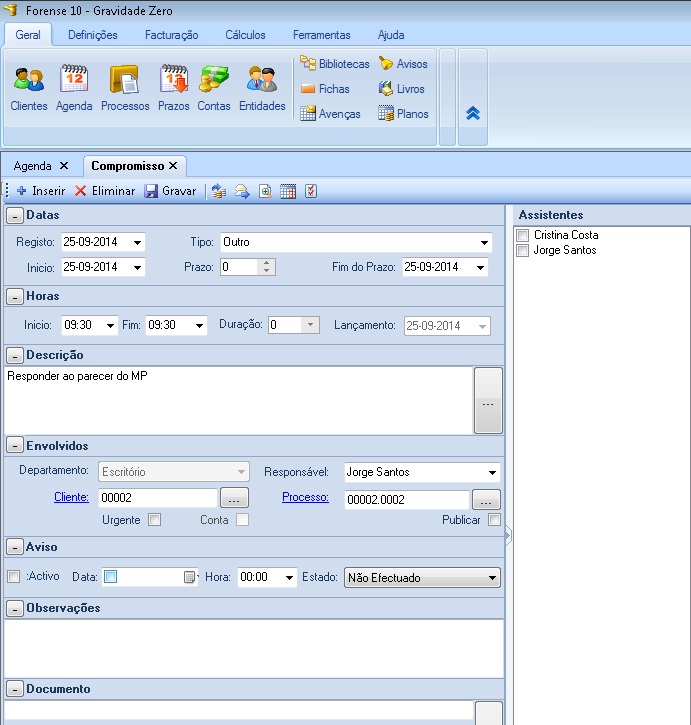
Task: Click the coins with arrow toolbar icon
Action: [219, 191]
